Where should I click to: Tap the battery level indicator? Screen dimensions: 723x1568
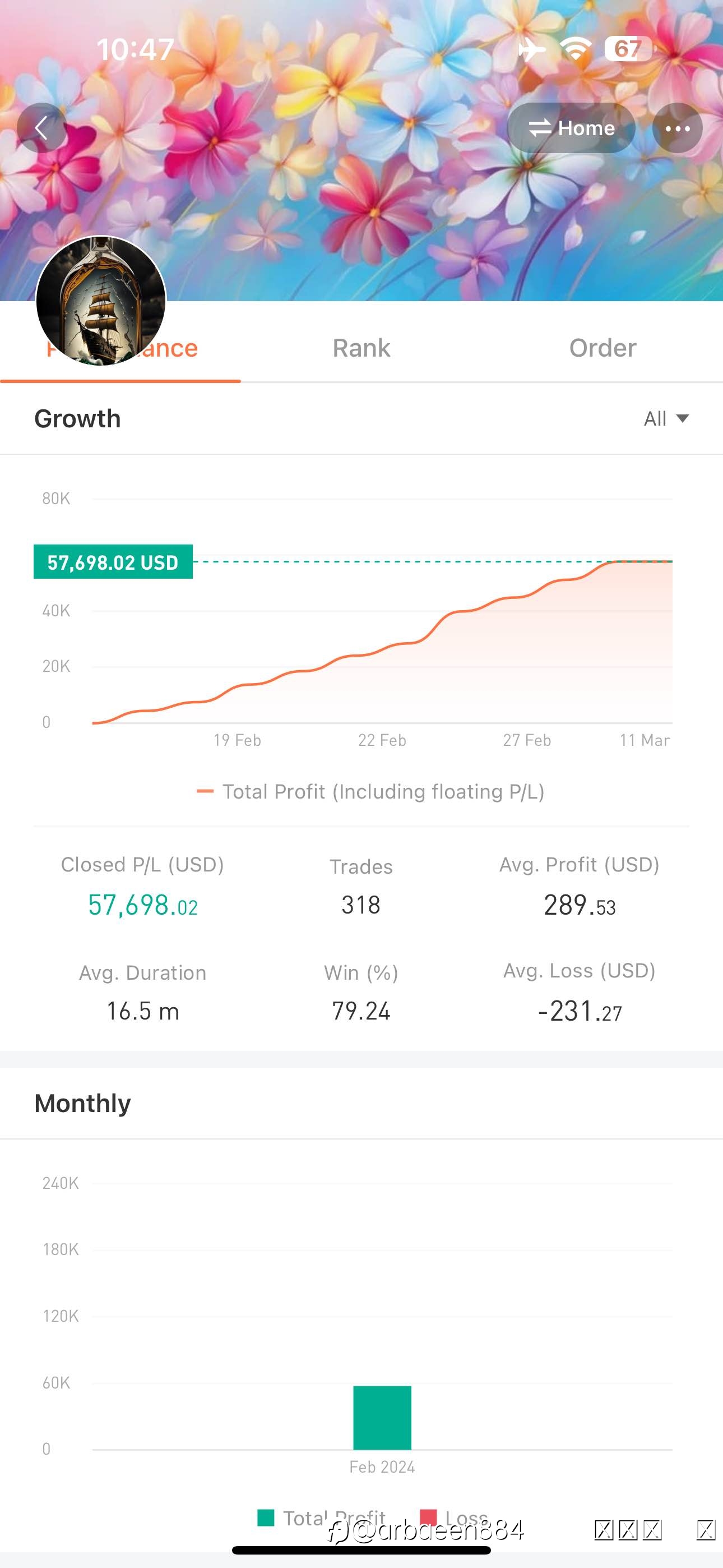(x=628, y=49)
